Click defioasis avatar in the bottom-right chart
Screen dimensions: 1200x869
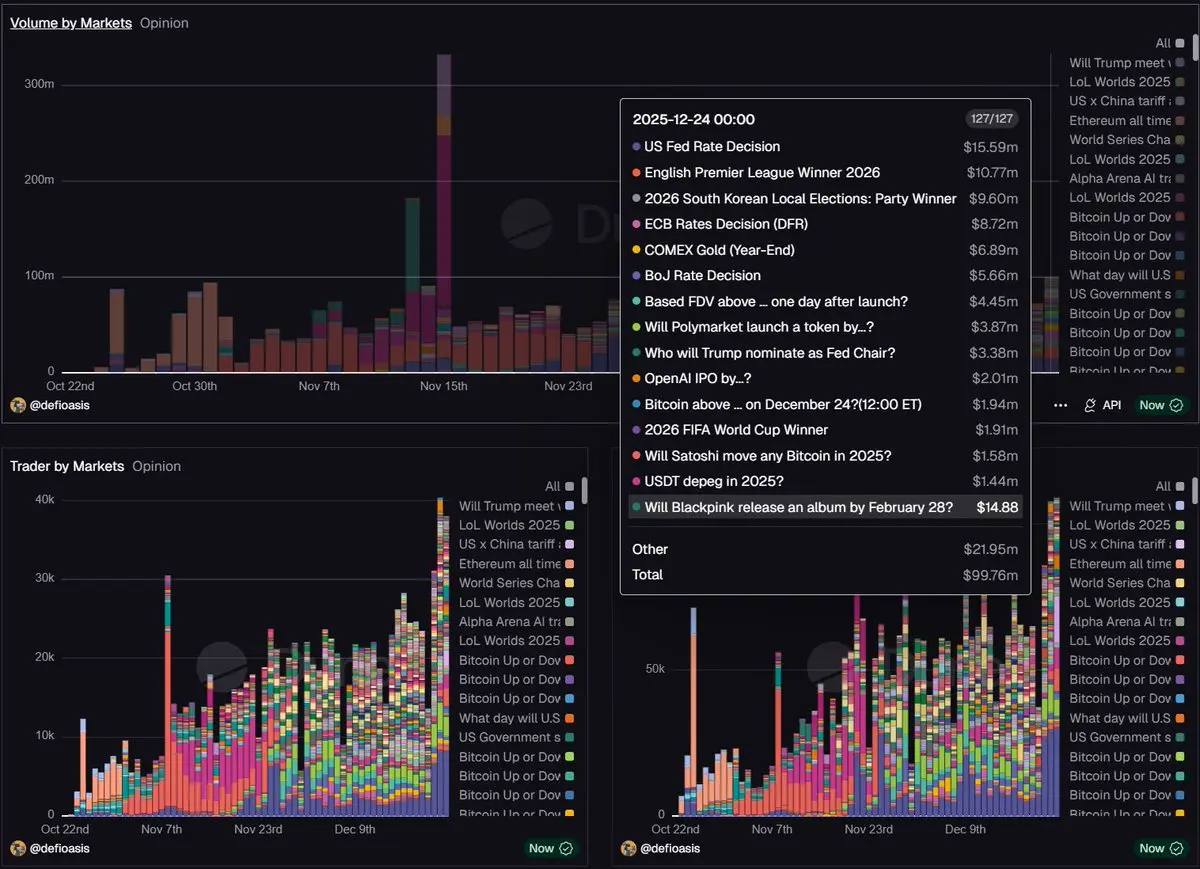(x=628, y=848)
